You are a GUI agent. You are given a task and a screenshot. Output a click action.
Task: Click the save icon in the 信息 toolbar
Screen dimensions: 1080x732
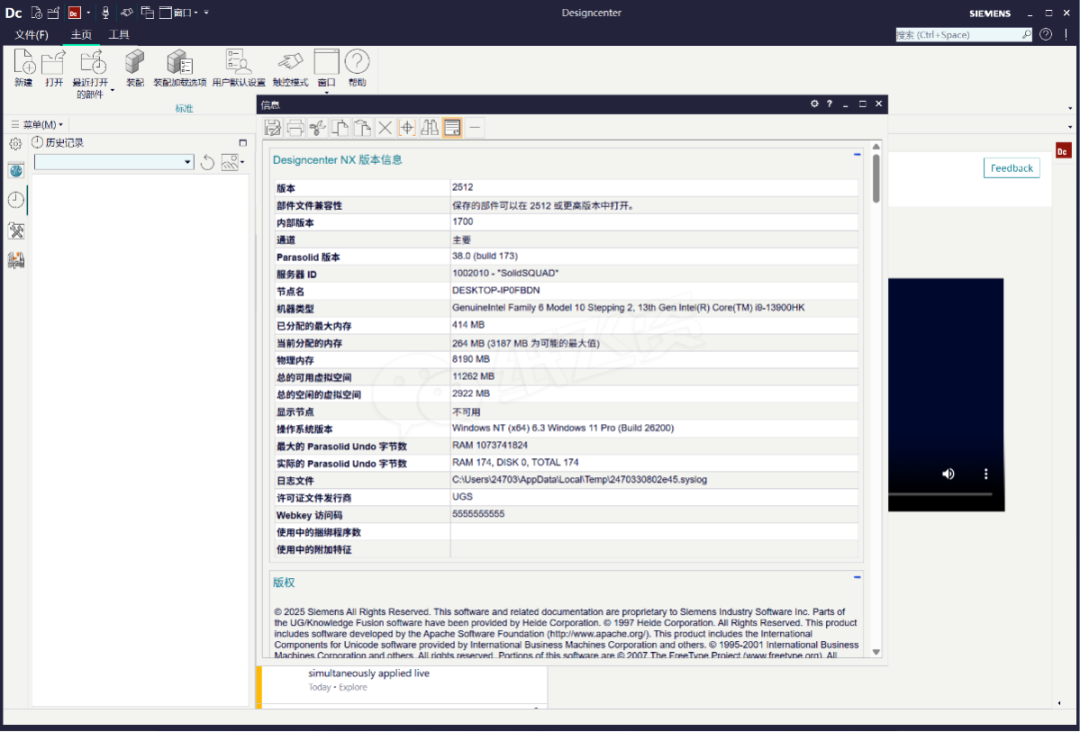pos(272,128)
